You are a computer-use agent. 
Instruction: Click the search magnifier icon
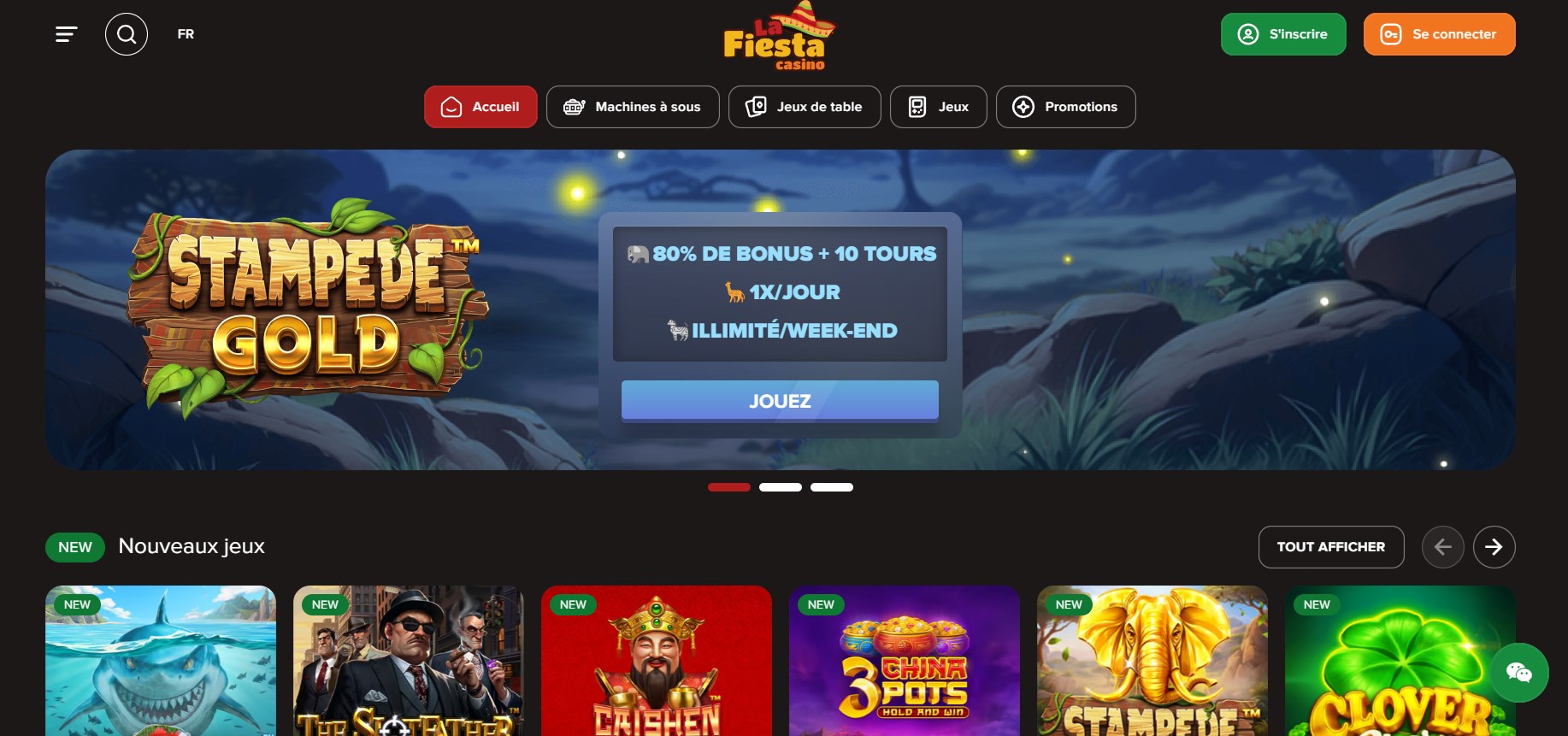coord(127,34)
